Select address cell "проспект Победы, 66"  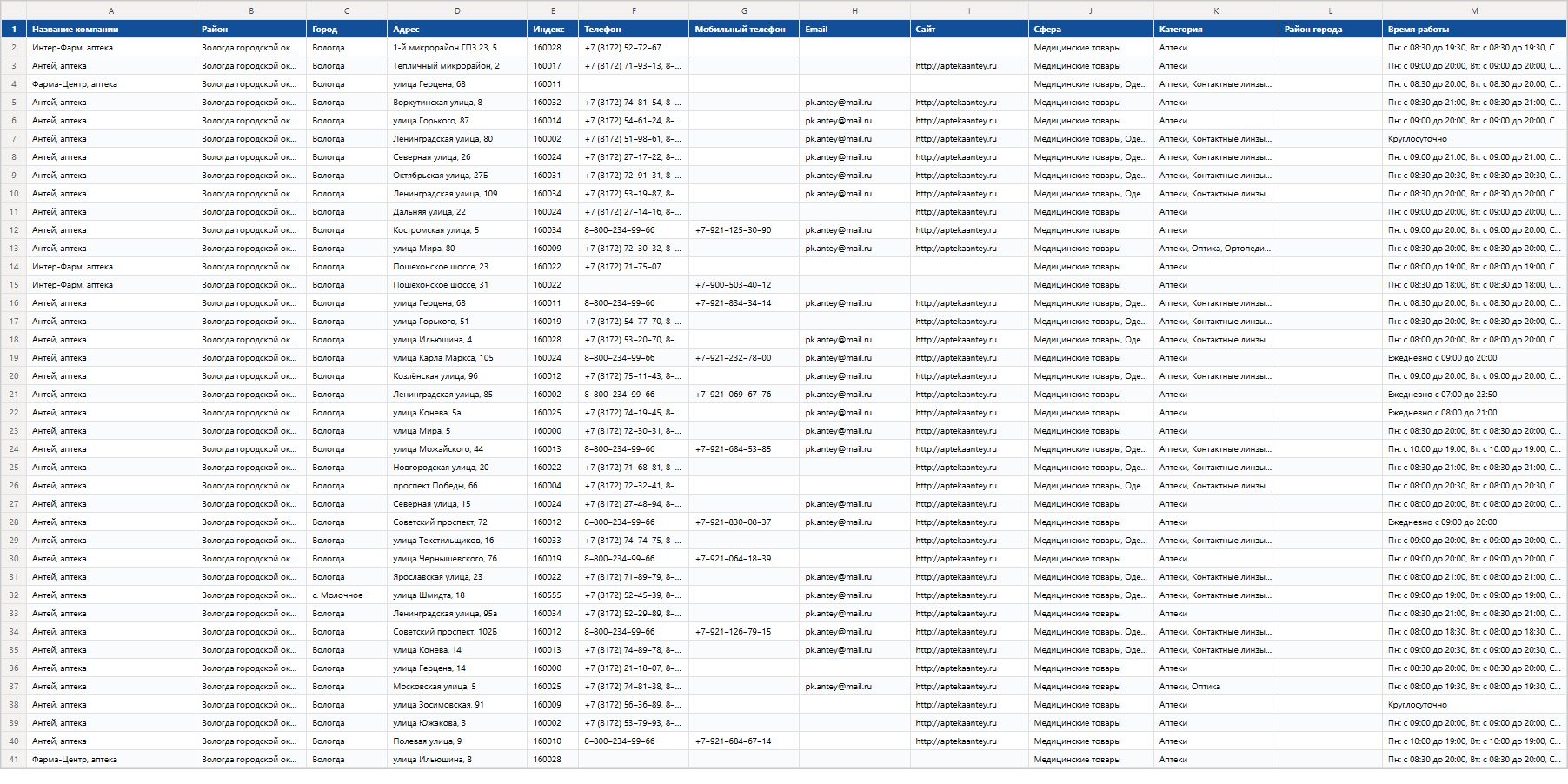[x=457, y=486]
